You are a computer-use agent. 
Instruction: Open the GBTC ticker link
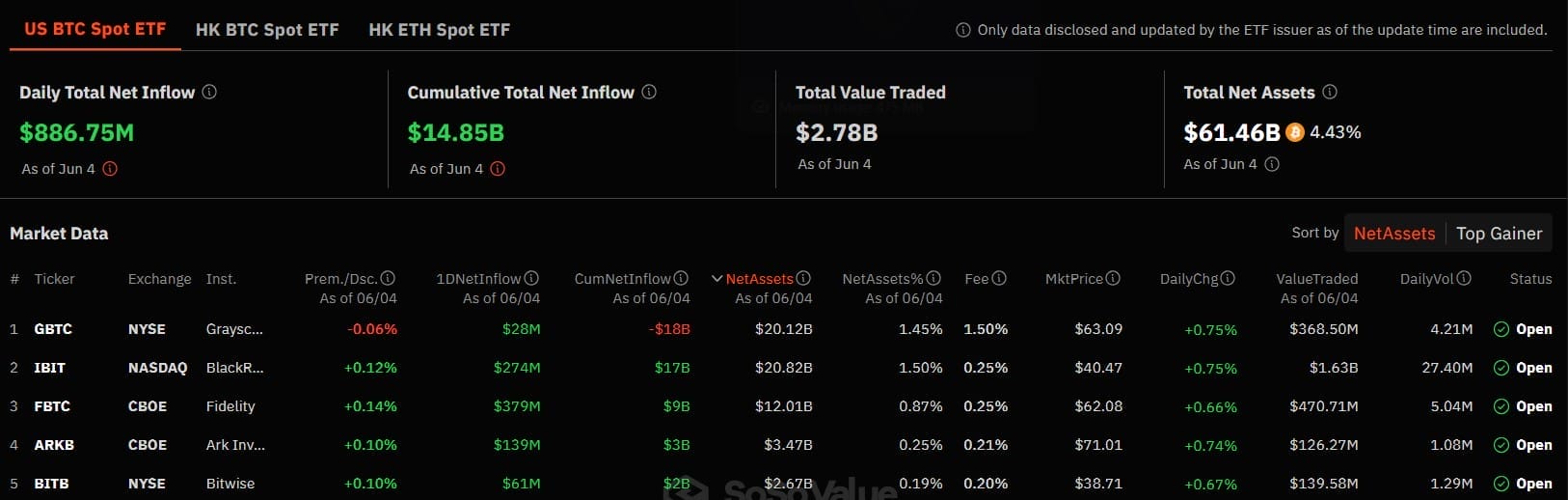[53, 329]
